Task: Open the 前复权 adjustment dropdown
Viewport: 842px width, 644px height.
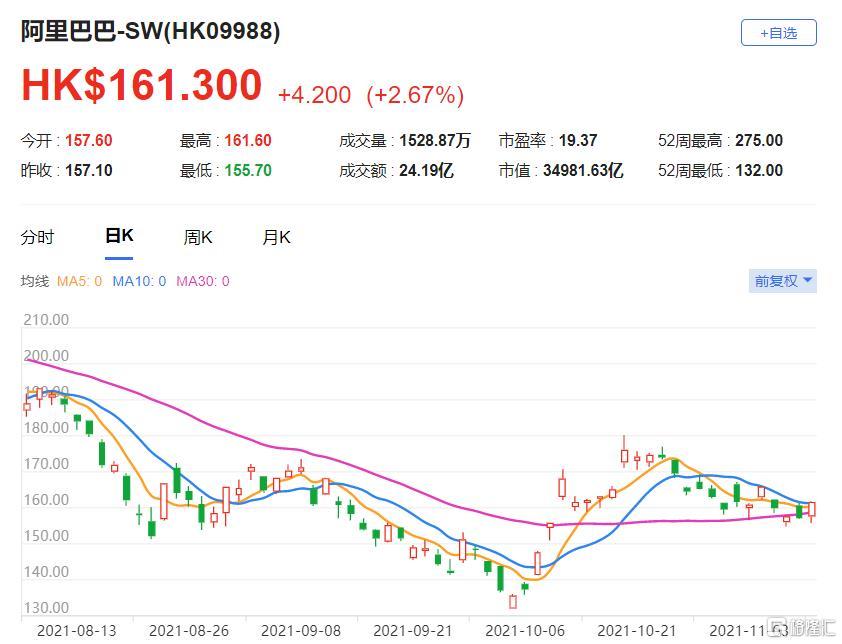Action: (x=783, y=281)
